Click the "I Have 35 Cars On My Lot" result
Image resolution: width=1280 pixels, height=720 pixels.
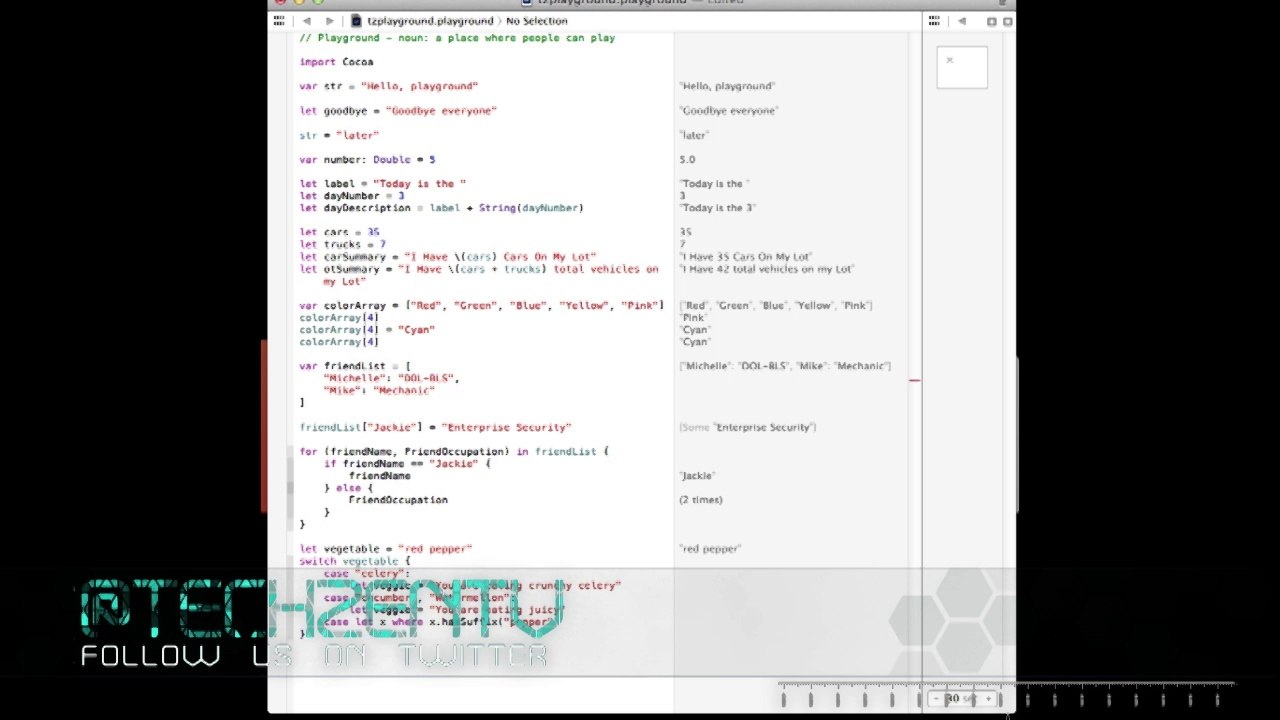[x=746, y=257]
